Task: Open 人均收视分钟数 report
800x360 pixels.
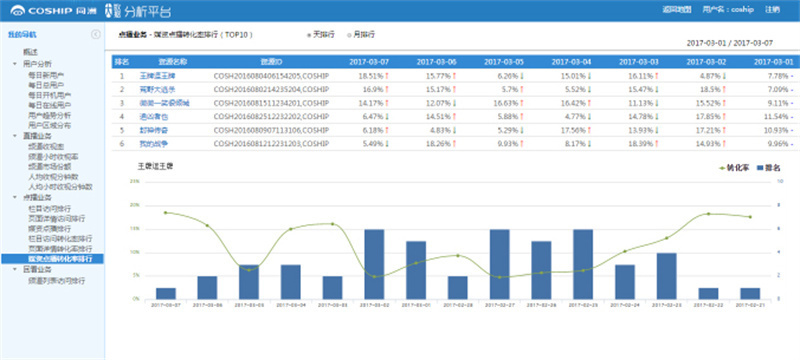Action: 53,177
